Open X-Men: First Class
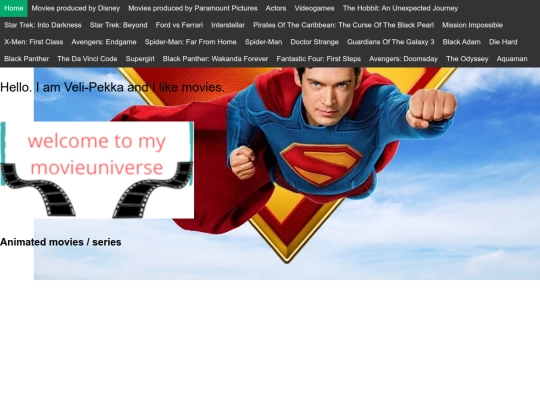Image resolution: width=540 pixels, height=405 pixels. click(x=34, y=42)
